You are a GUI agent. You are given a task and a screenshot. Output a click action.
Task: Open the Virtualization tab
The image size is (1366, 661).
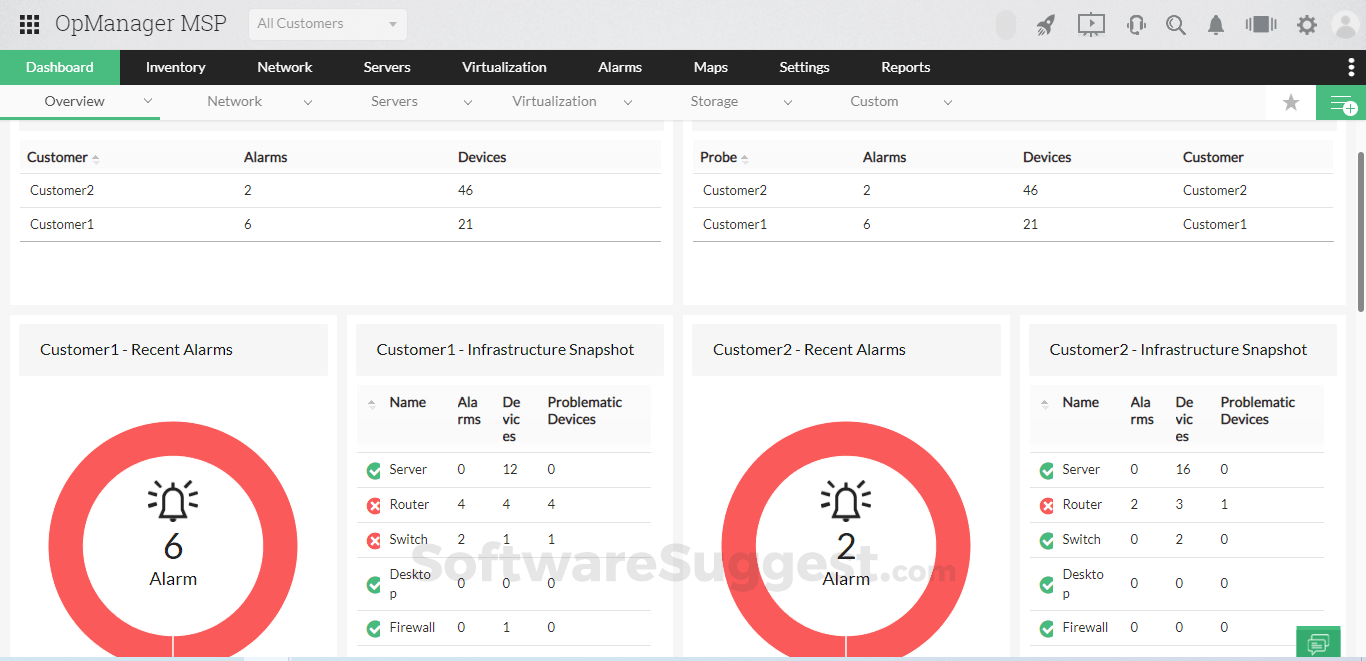pyautogui.click(x=504, y=67)
